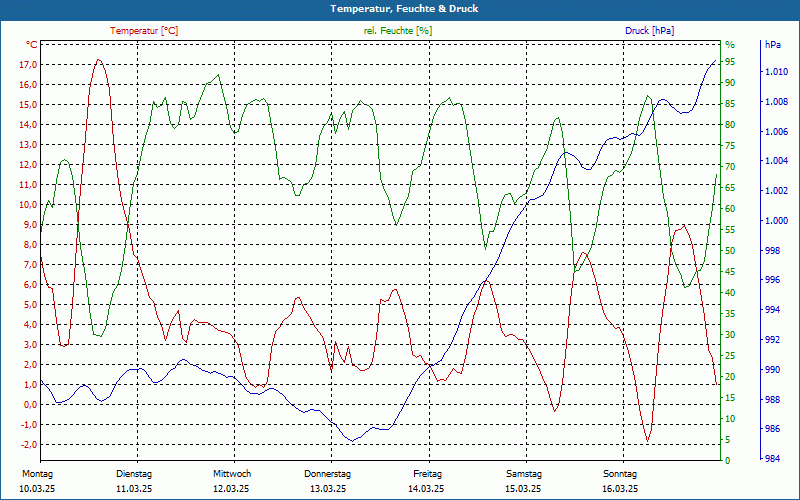Click the 13.03.25 date label

(x=328, y=489)
